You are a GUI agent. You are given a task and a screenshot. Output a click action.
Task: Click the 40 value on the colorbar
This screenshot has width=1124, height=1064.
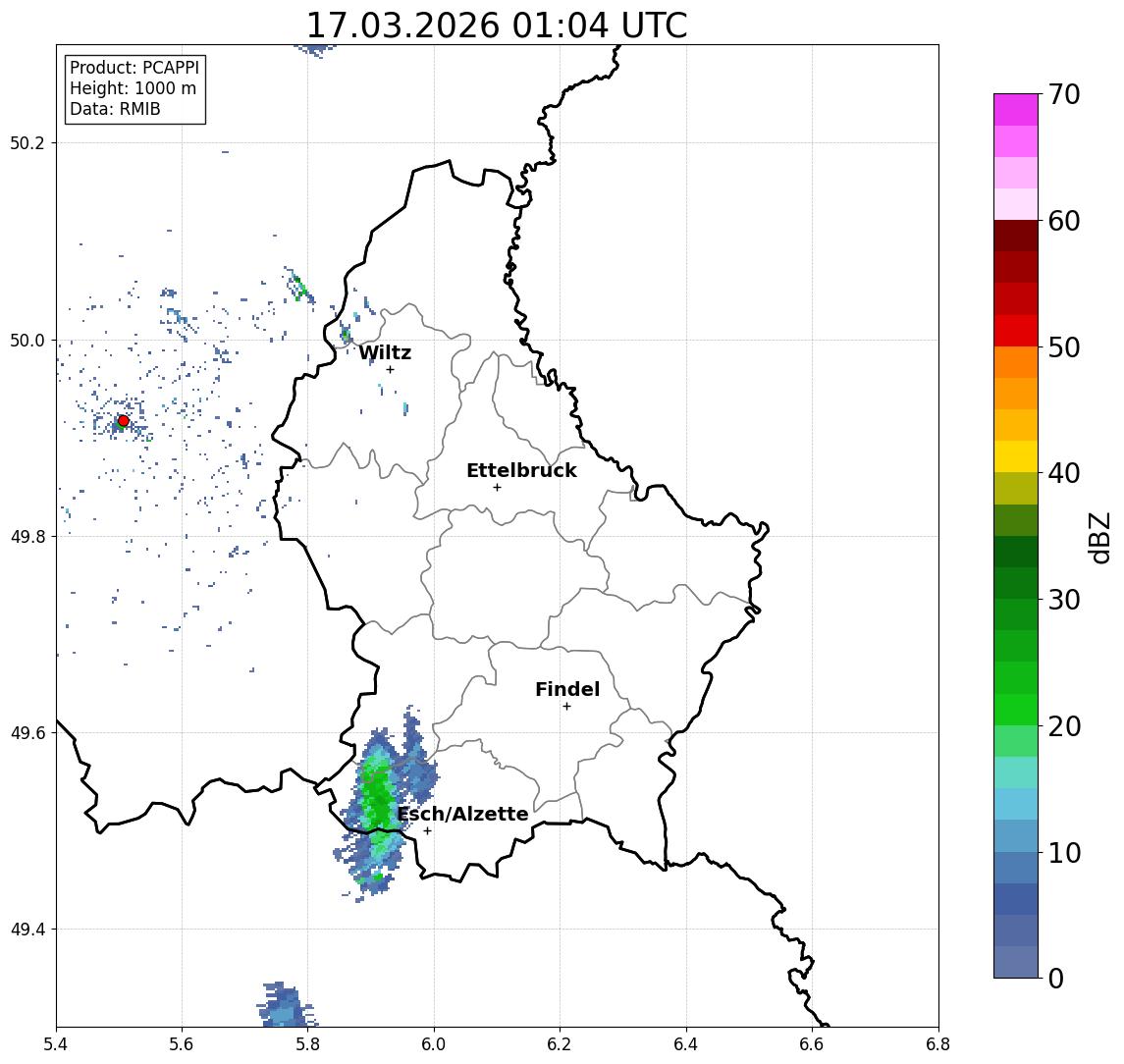click(x=1064, y=473)
